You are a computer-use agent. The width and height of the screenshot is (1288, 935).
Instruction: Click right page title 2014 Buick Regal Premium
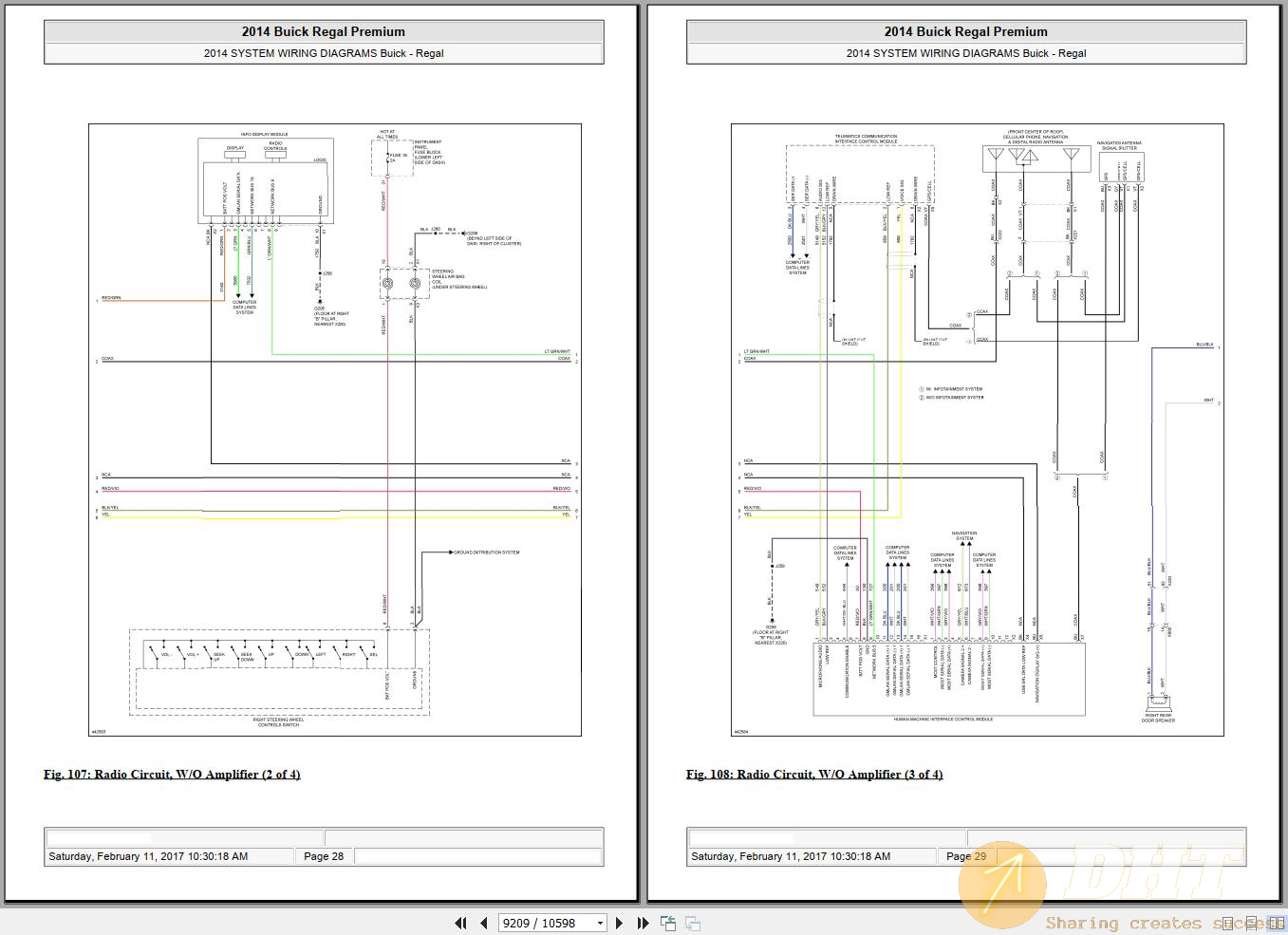966,31
